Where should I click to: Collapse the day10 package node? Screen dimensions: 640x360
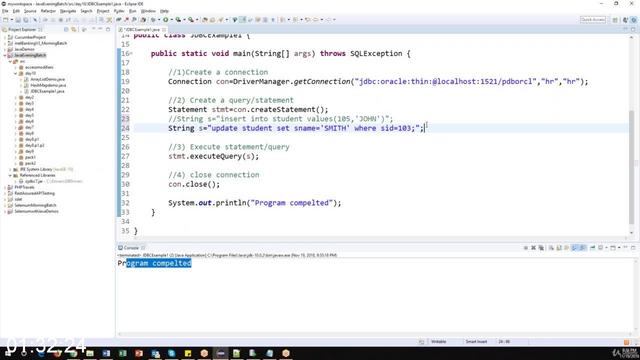pos(16,73)
